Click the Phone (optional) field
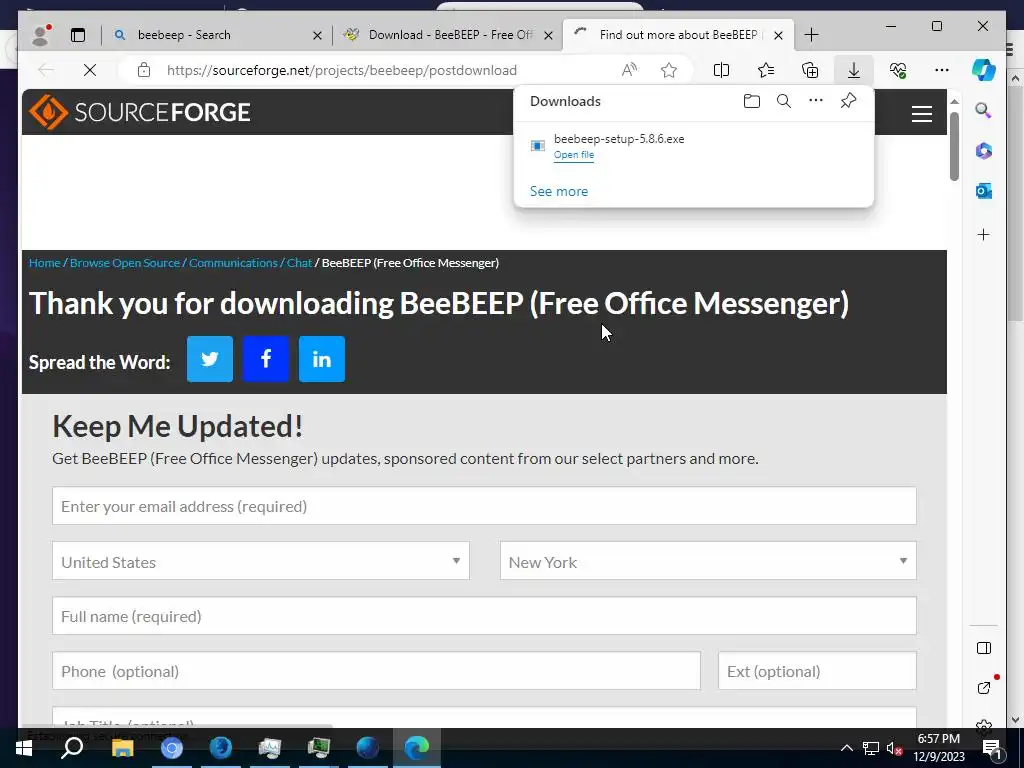The image size is (1024, 768). point(376,671)
